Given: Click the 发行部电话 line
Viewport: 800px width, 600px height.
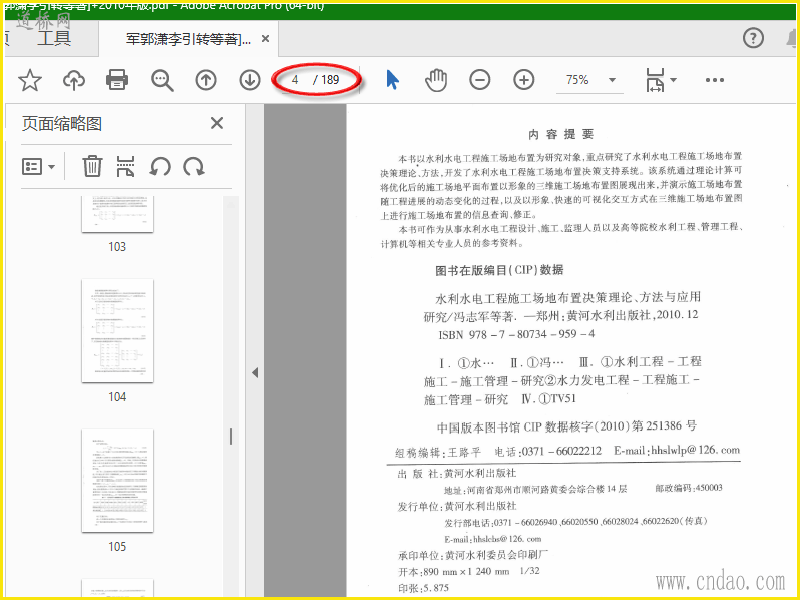Looking at the screenshot, I should tap(576, 521).
